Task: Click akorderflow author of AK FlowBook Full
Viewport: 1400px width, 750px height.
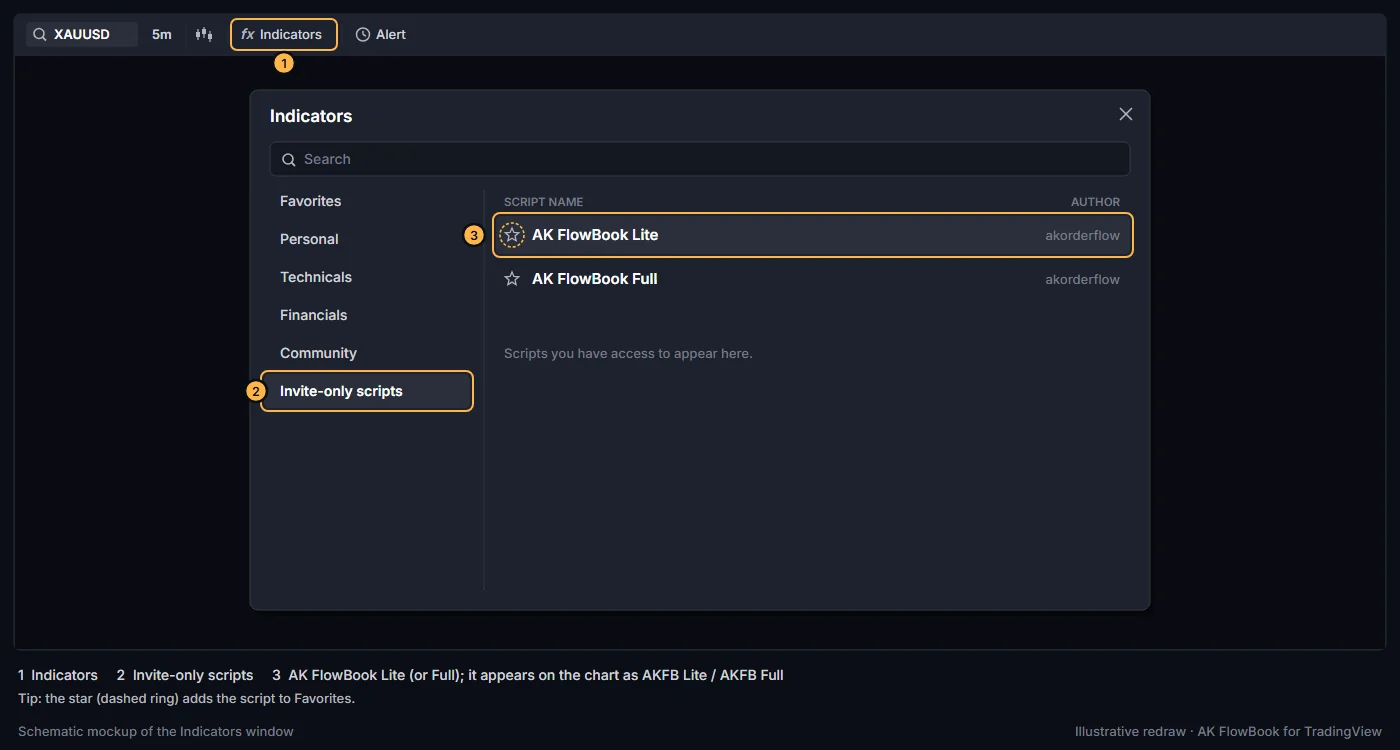Action: 1083,279
